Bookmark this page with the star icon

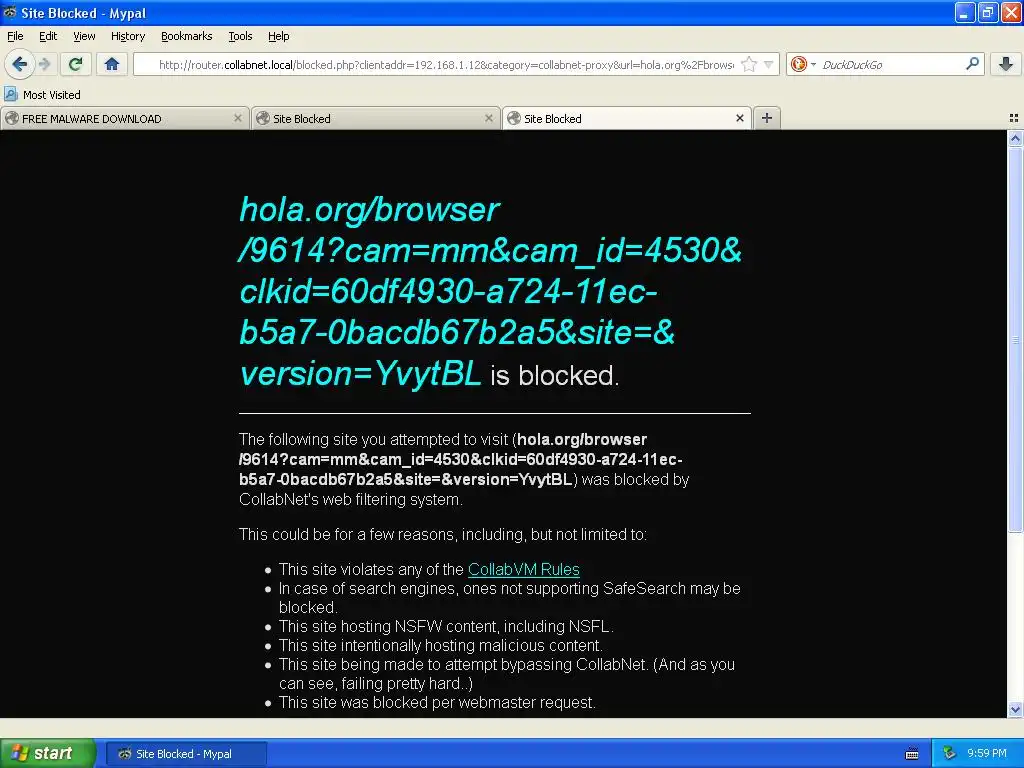pos(749,64)
